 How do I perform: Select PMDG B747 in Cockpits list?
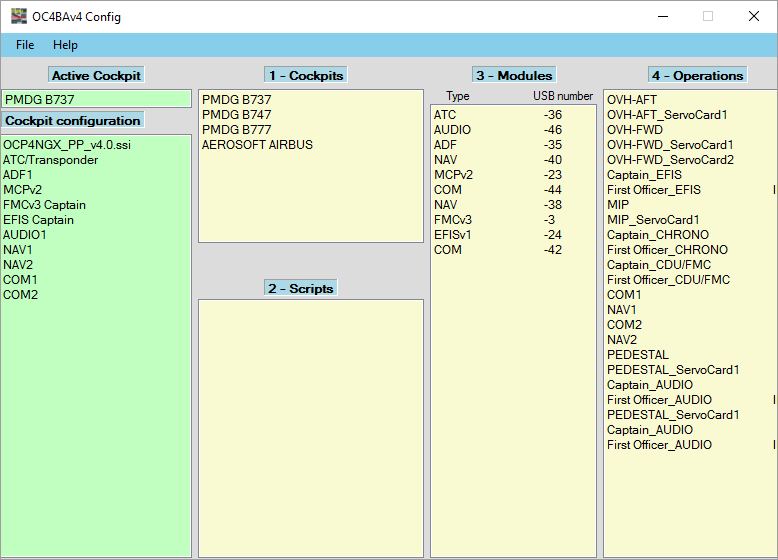pyautogui.click(x=235, y=115)
